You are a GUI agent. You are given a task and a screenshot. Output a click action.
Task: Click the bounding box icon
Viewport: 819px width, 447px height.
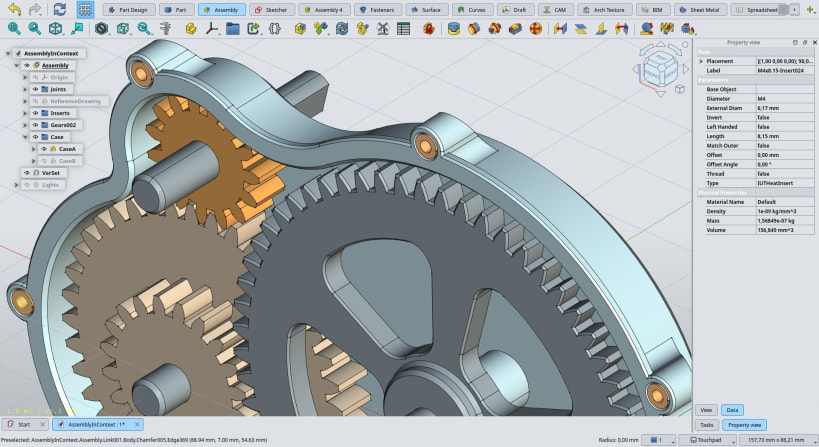click(123, 29)
